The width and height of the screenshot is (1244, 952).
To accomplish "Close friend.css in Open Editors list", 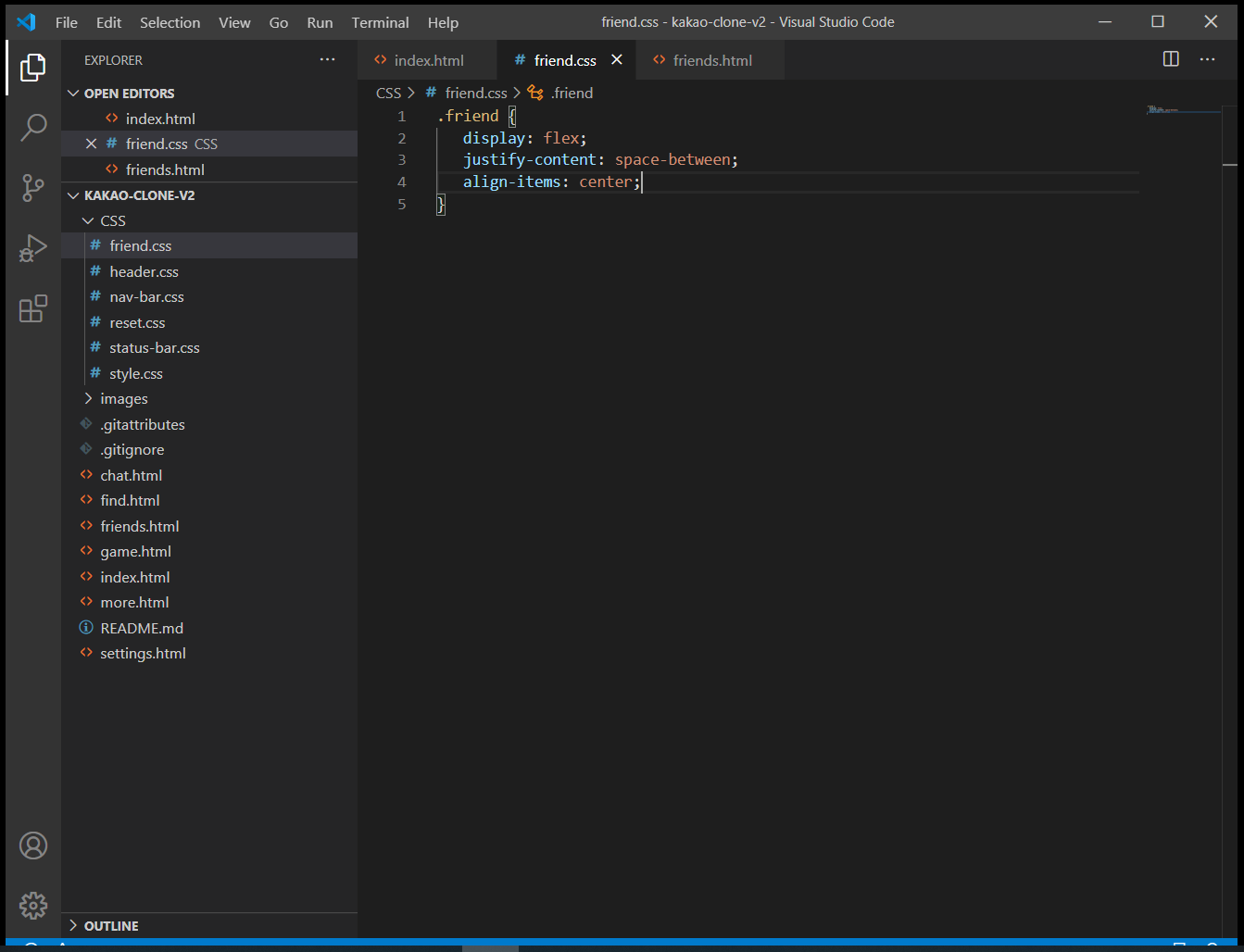I will click(91, 144).
